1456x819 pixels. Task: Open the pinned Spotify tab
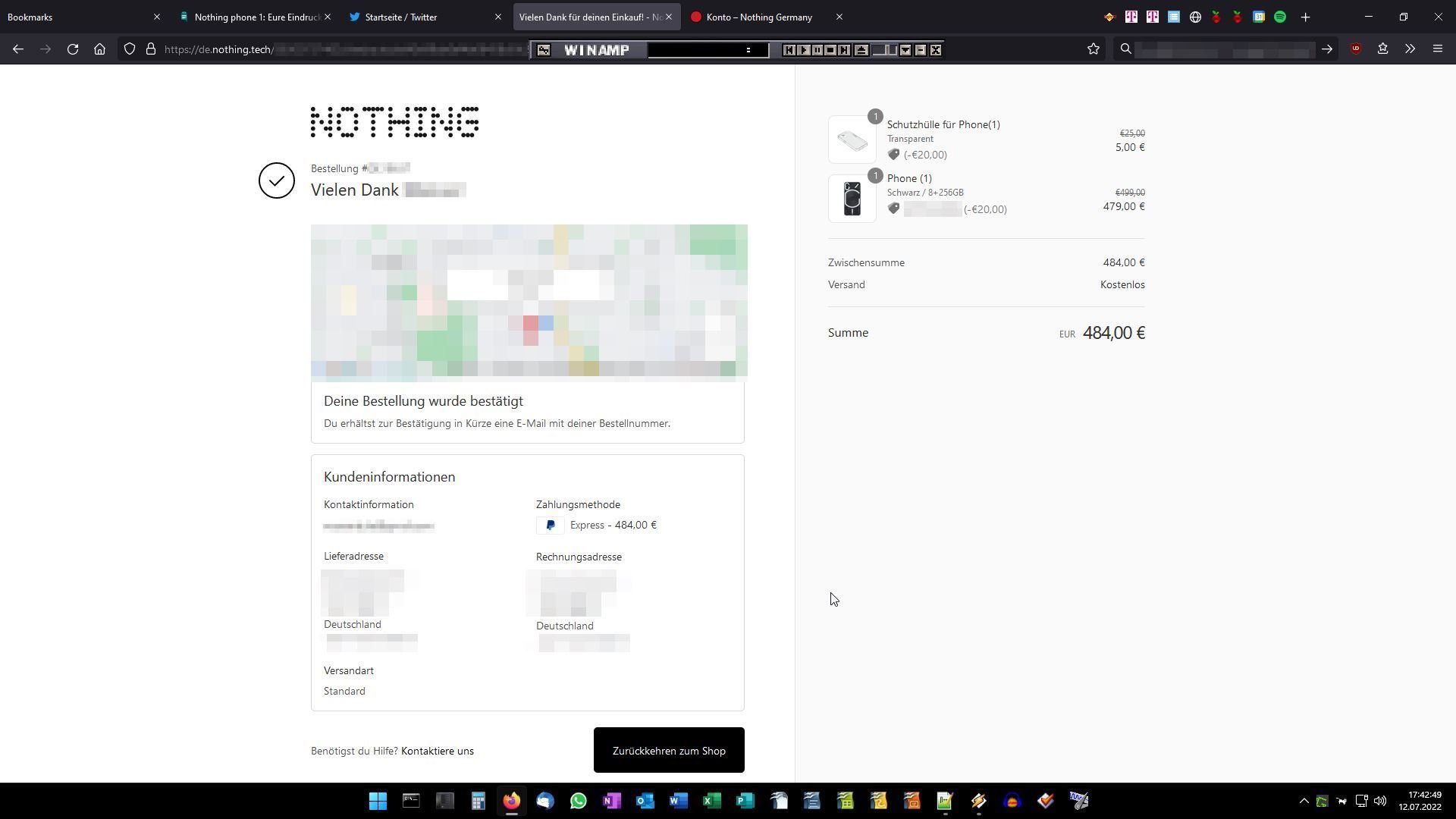[x=1280, y=17]
